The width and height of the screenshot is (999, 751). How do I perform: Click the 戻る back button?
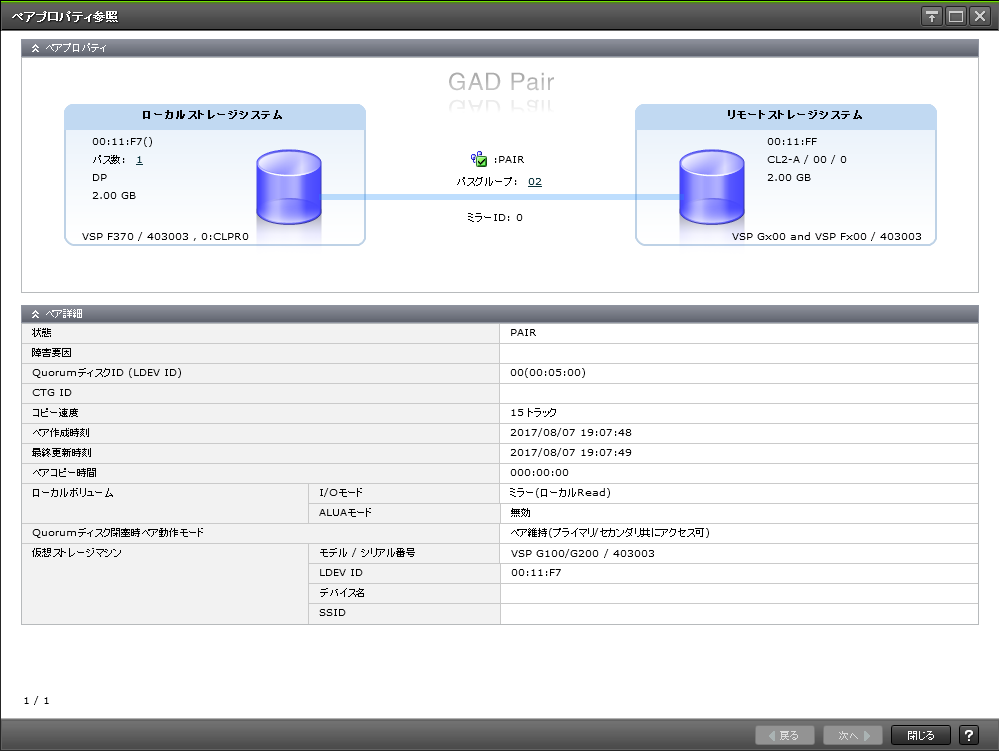[783, 735]
